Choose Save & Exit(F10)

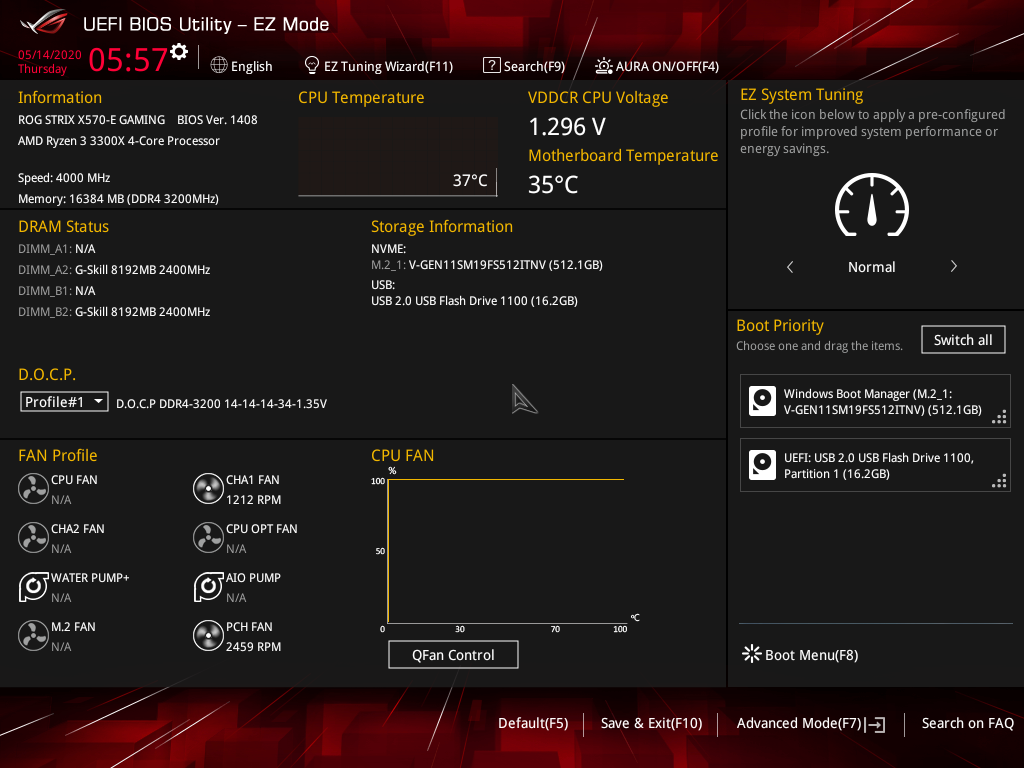[651, 723]
